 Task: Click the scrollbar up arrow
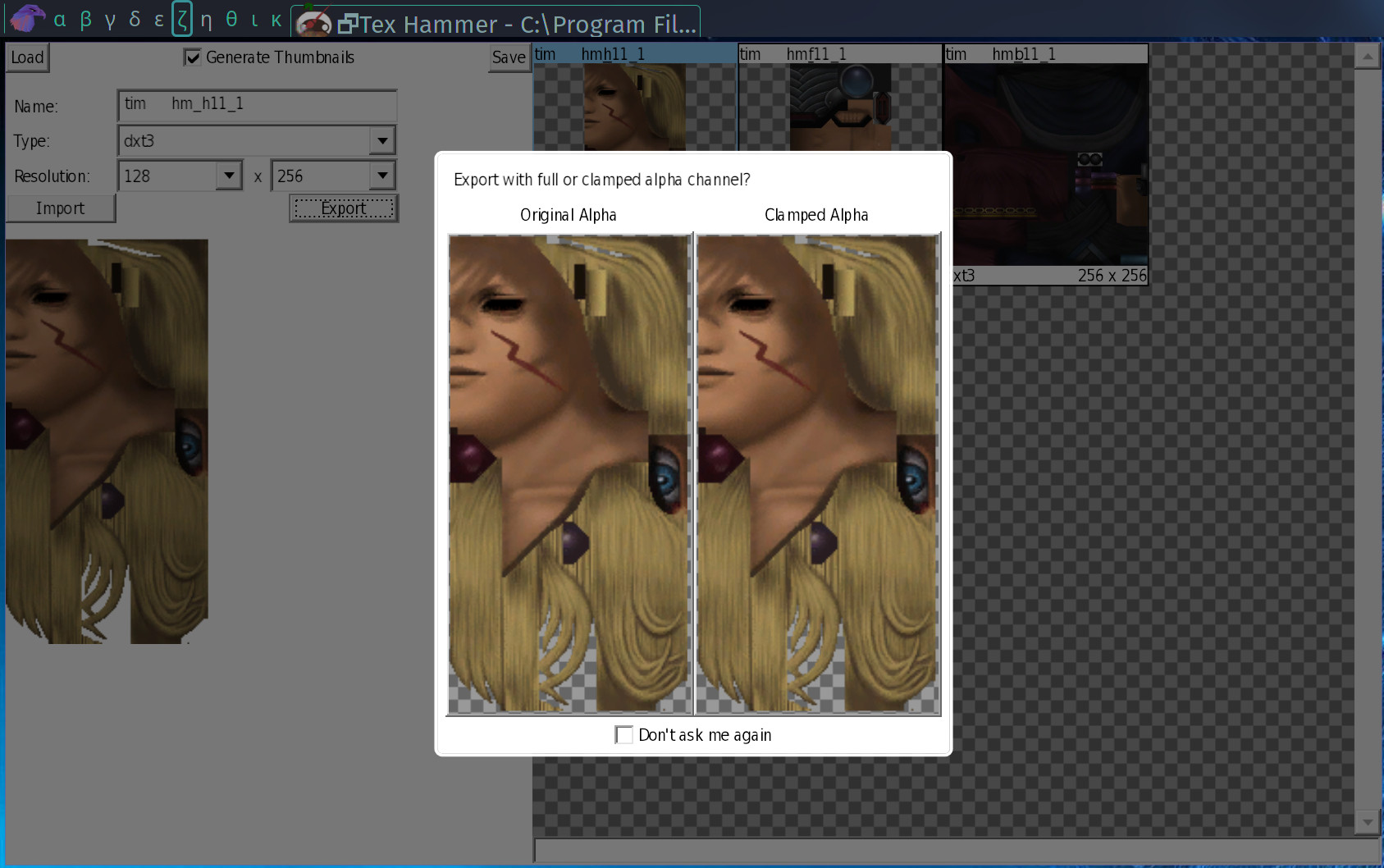coord(1367,57)
